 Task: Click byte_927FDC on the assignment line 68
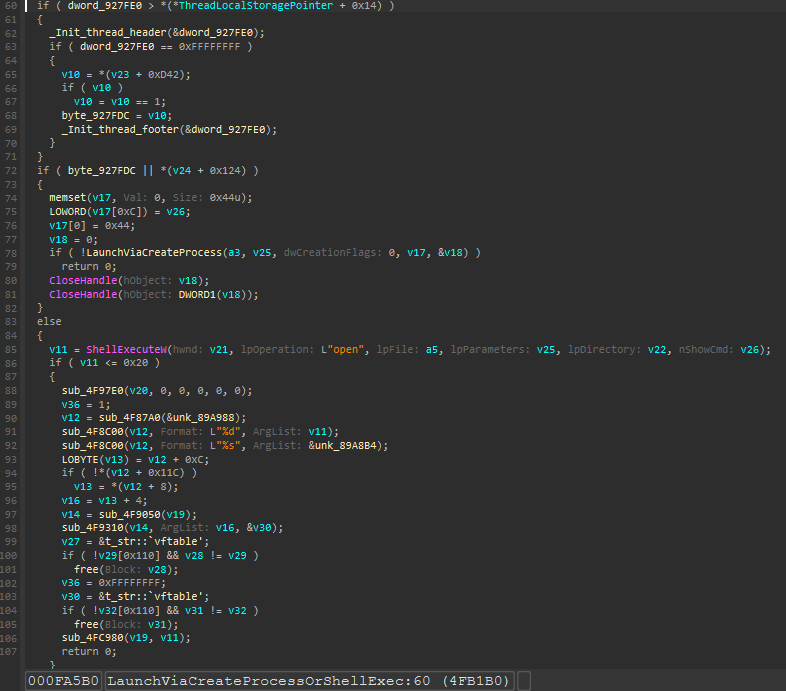coord(95,116)
